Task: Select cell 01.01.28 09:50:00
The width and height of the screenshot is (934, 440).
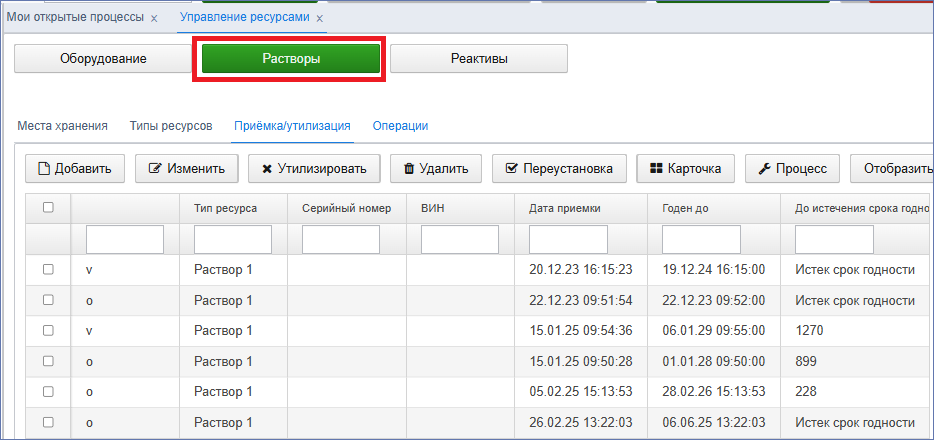Action: point(714,361)
